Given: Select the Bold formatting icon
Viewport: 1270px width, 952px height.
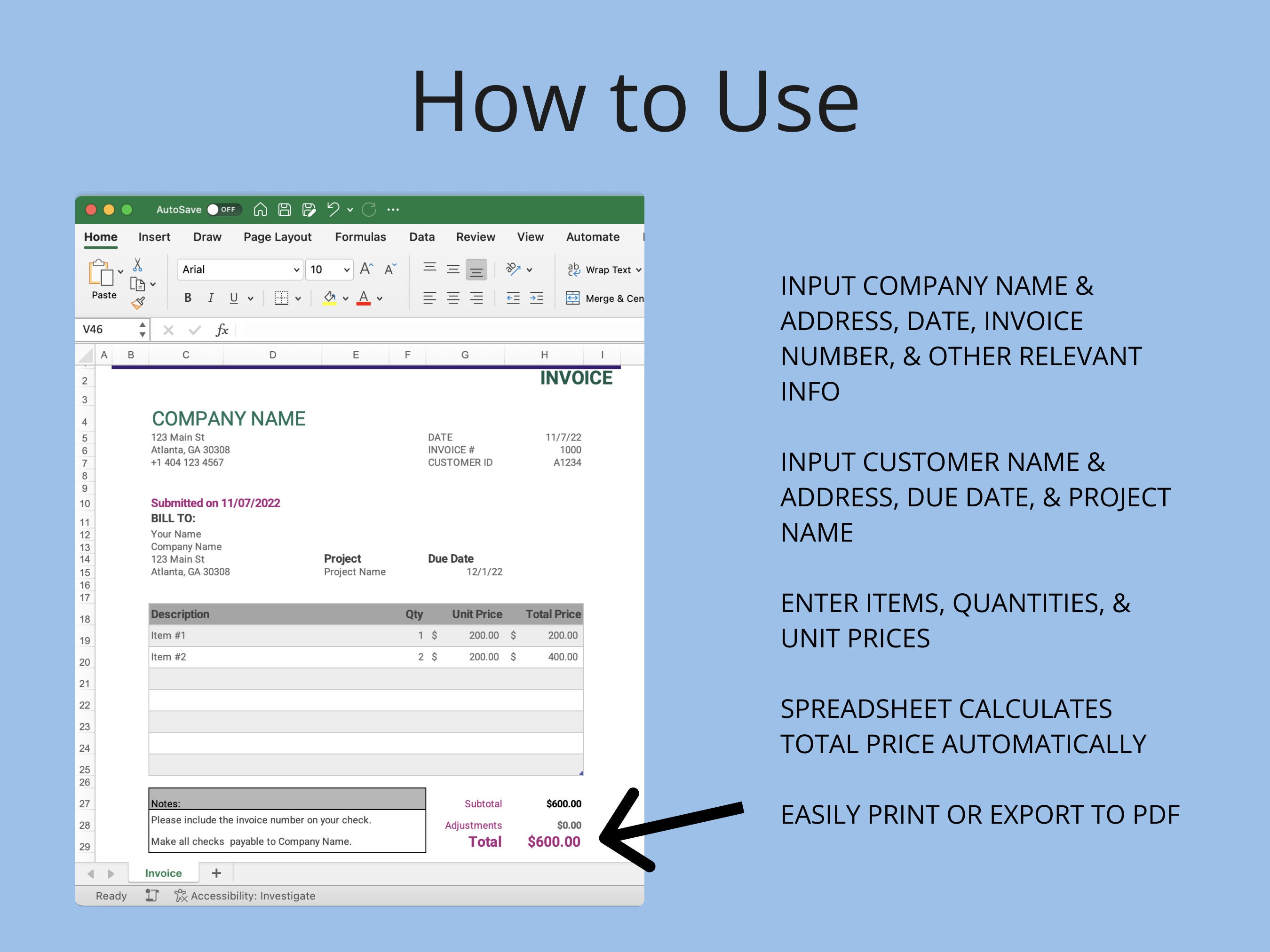Looking at the screenshot, I should coord(188,298).
